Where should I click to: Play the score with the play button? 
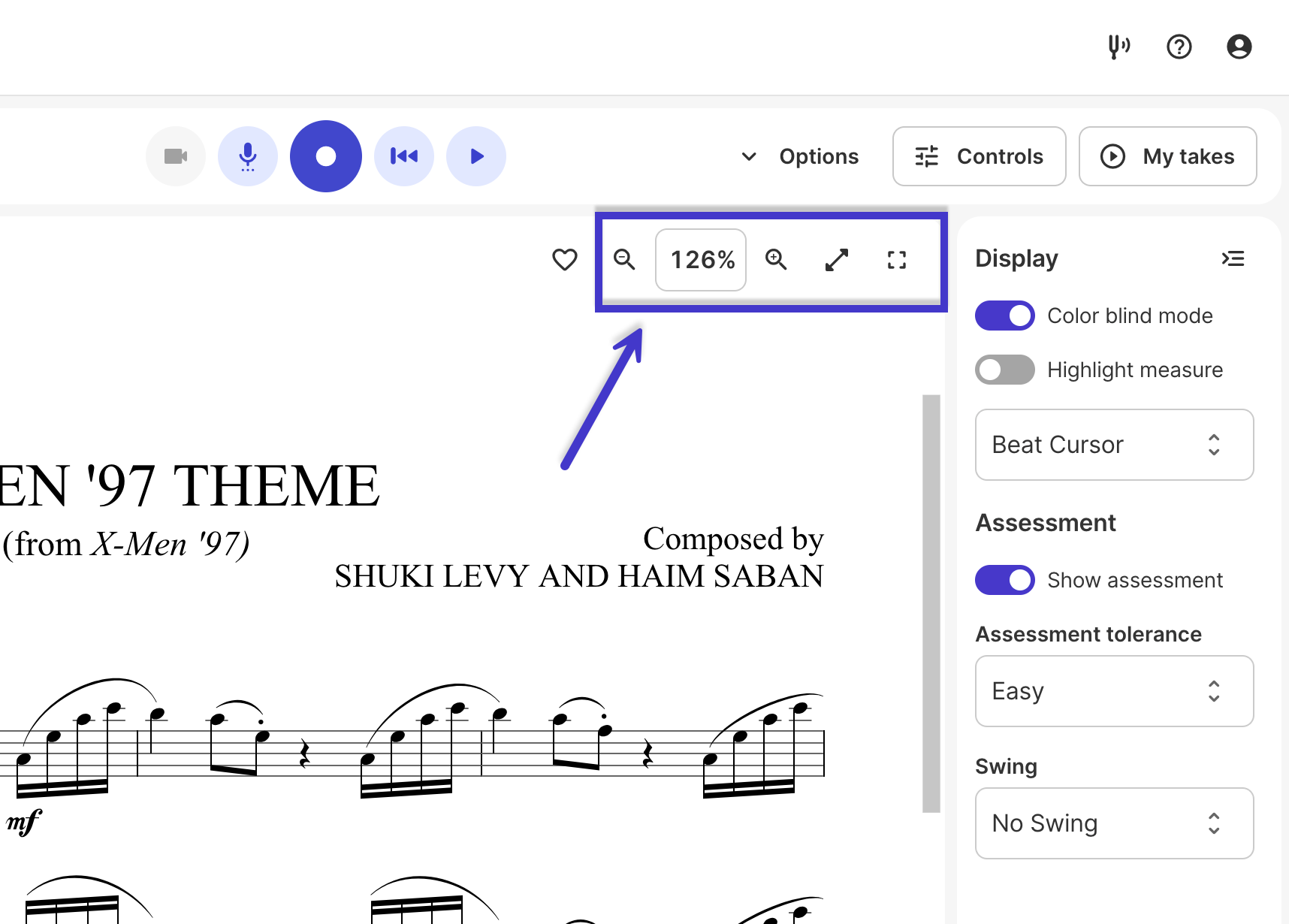pyautogui.click(x=476, y=156)
